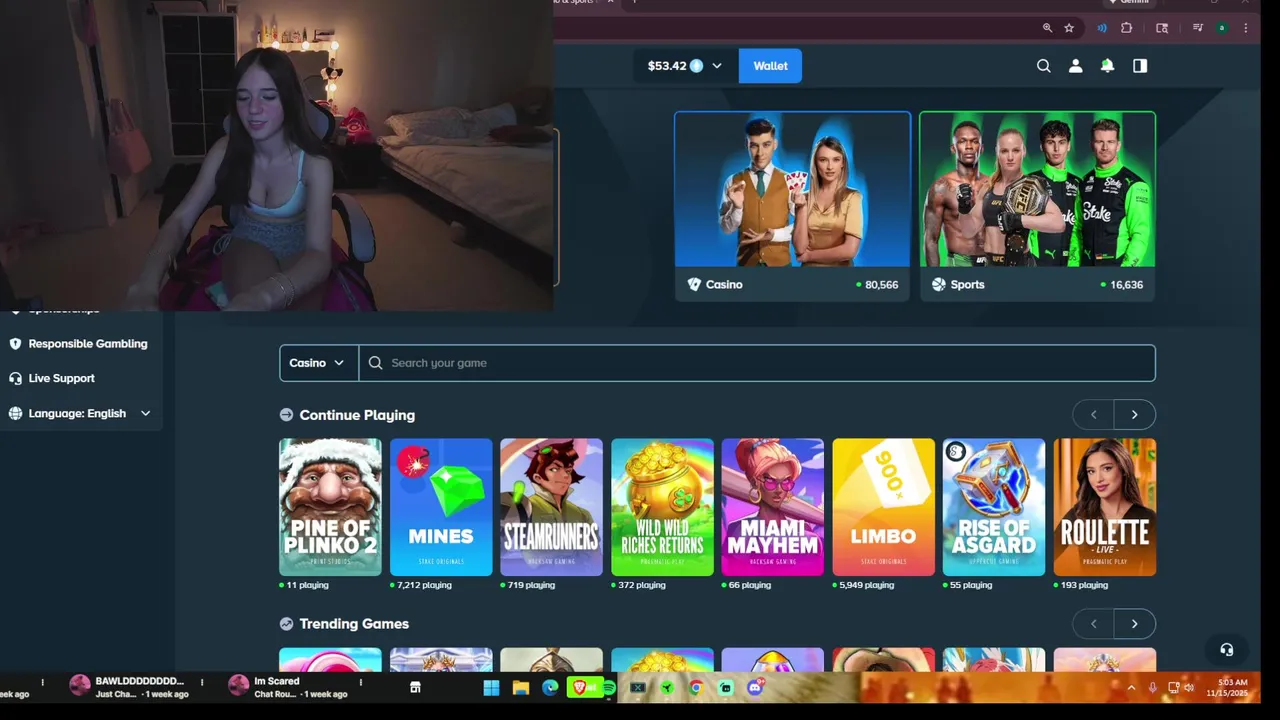This screenshot has width=1280, height=720.
Task: Click the blue sound-wave extension icon
Action: (x=1102, y=28)
